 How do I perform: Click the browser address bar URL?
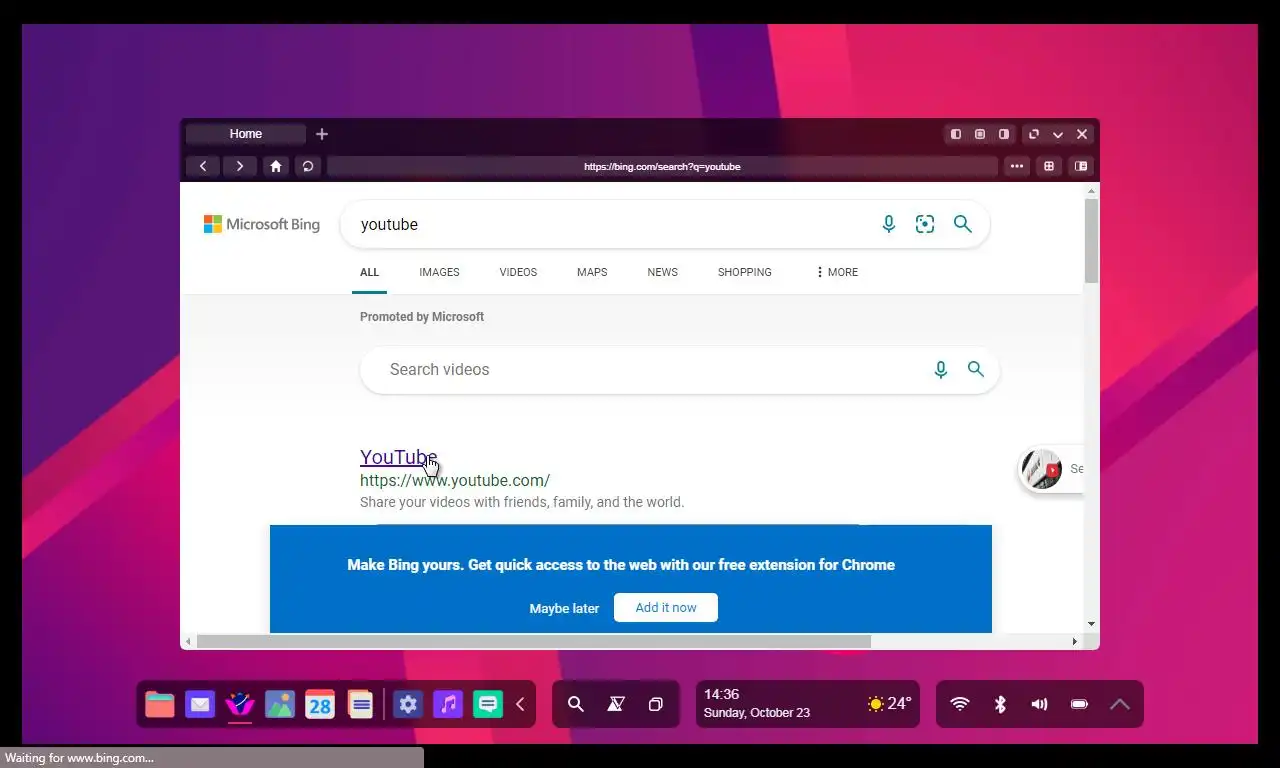(x=662, y=166)
